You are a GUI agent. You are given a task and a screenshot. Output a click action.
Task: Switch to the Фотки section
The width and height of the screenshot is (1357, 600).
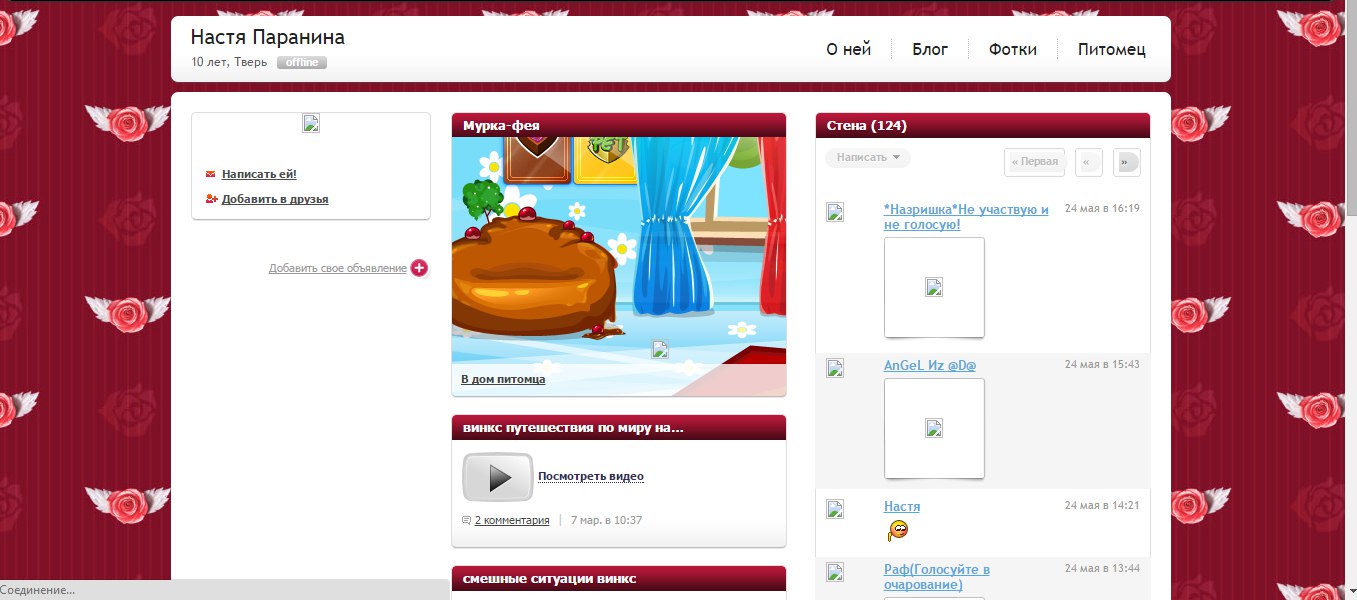(1013, 50)
